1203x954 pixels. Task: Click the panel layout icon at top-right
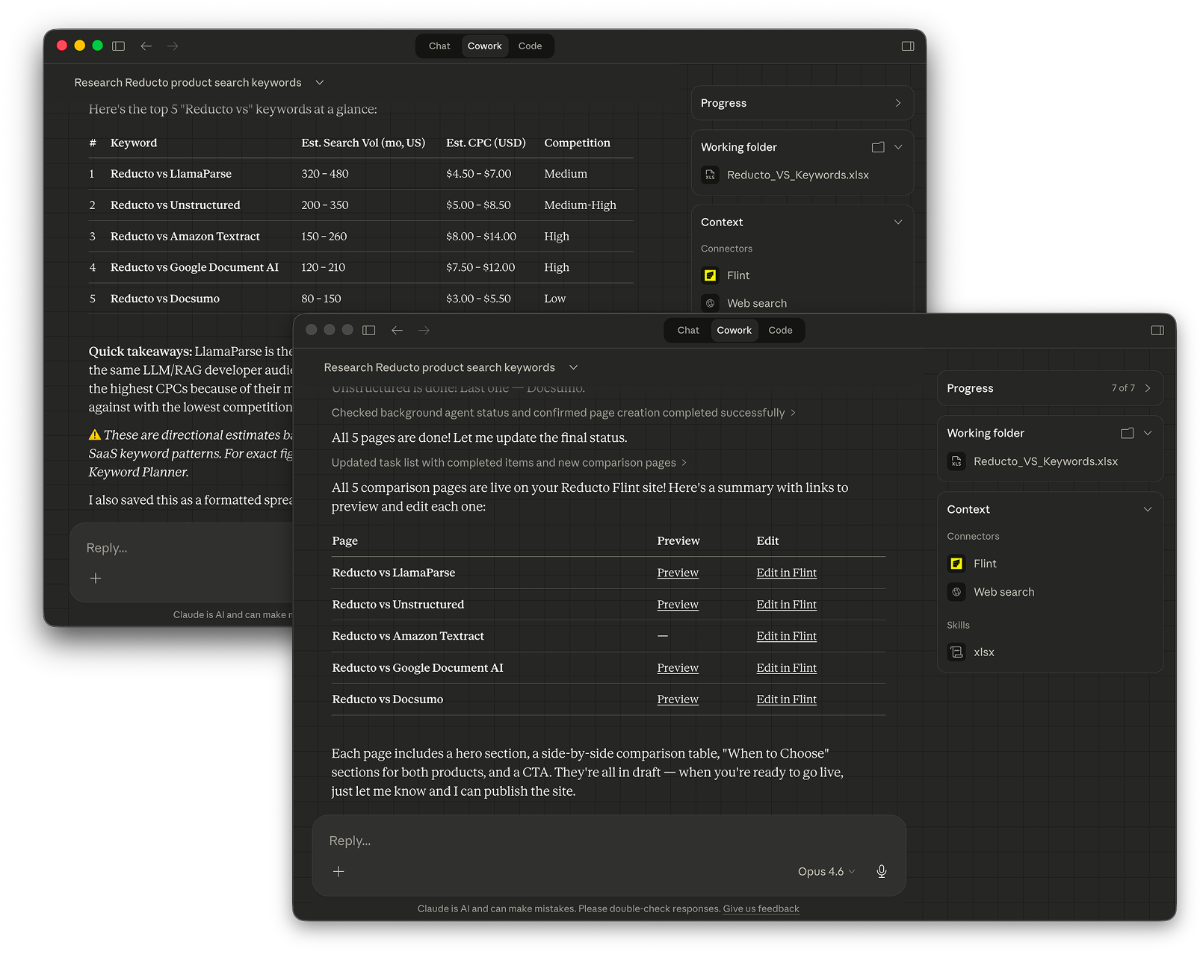[1157, 330]
